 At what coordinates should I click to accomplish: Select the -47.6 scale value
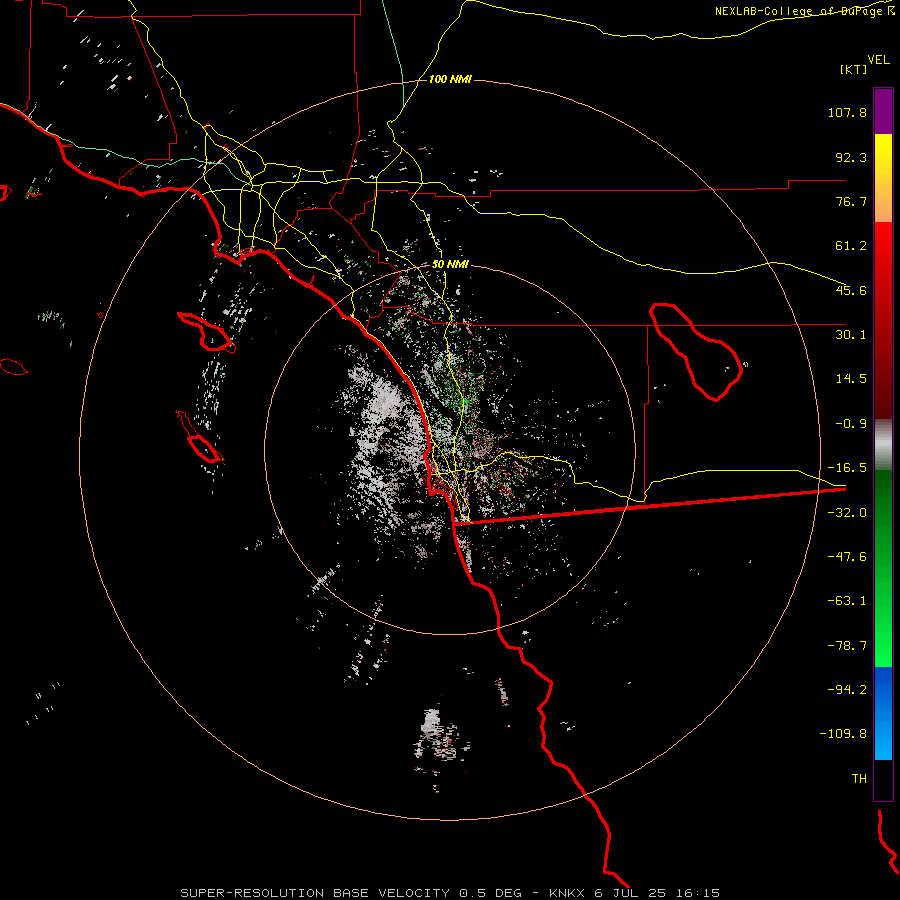coord(847,557)
